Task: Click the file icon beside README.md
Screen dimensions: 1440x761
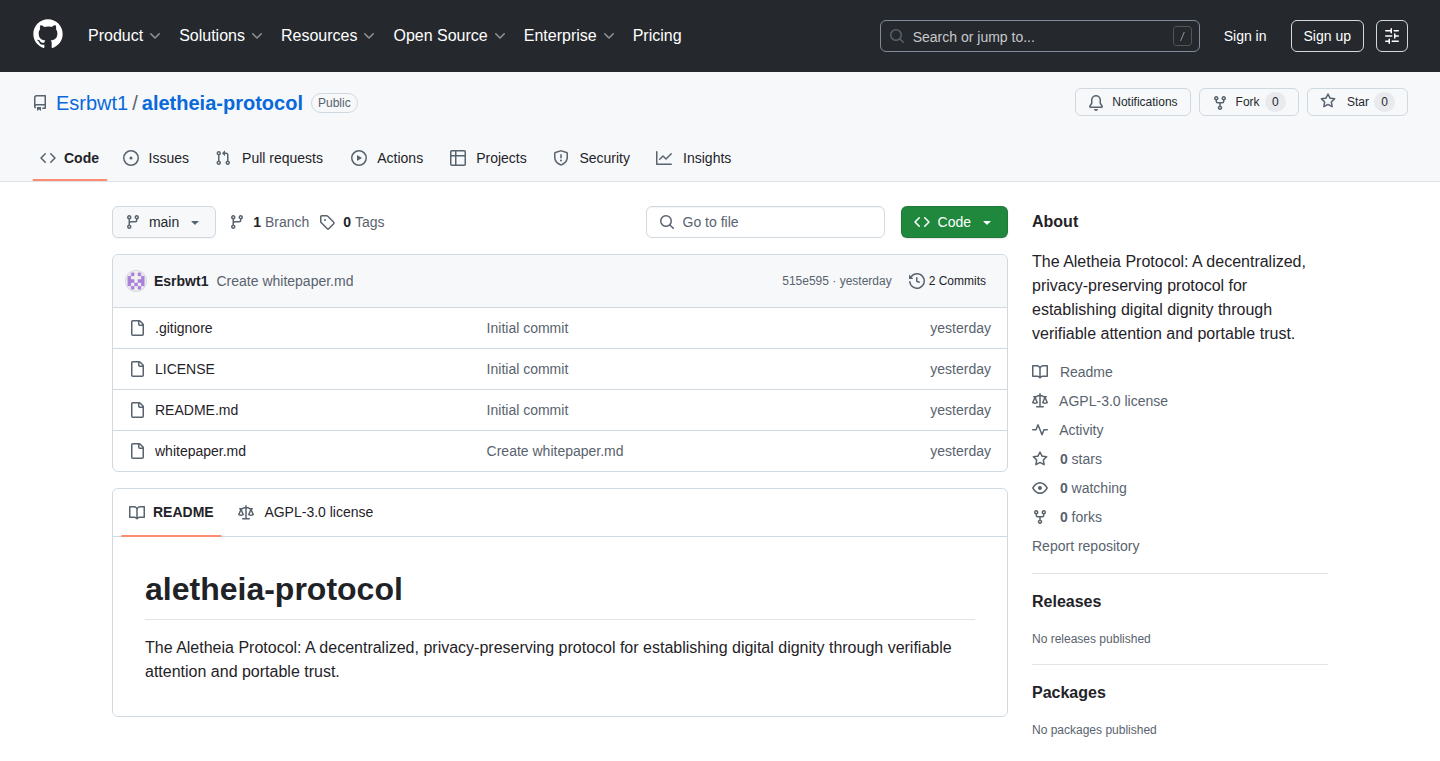Action: click(138, 410)
